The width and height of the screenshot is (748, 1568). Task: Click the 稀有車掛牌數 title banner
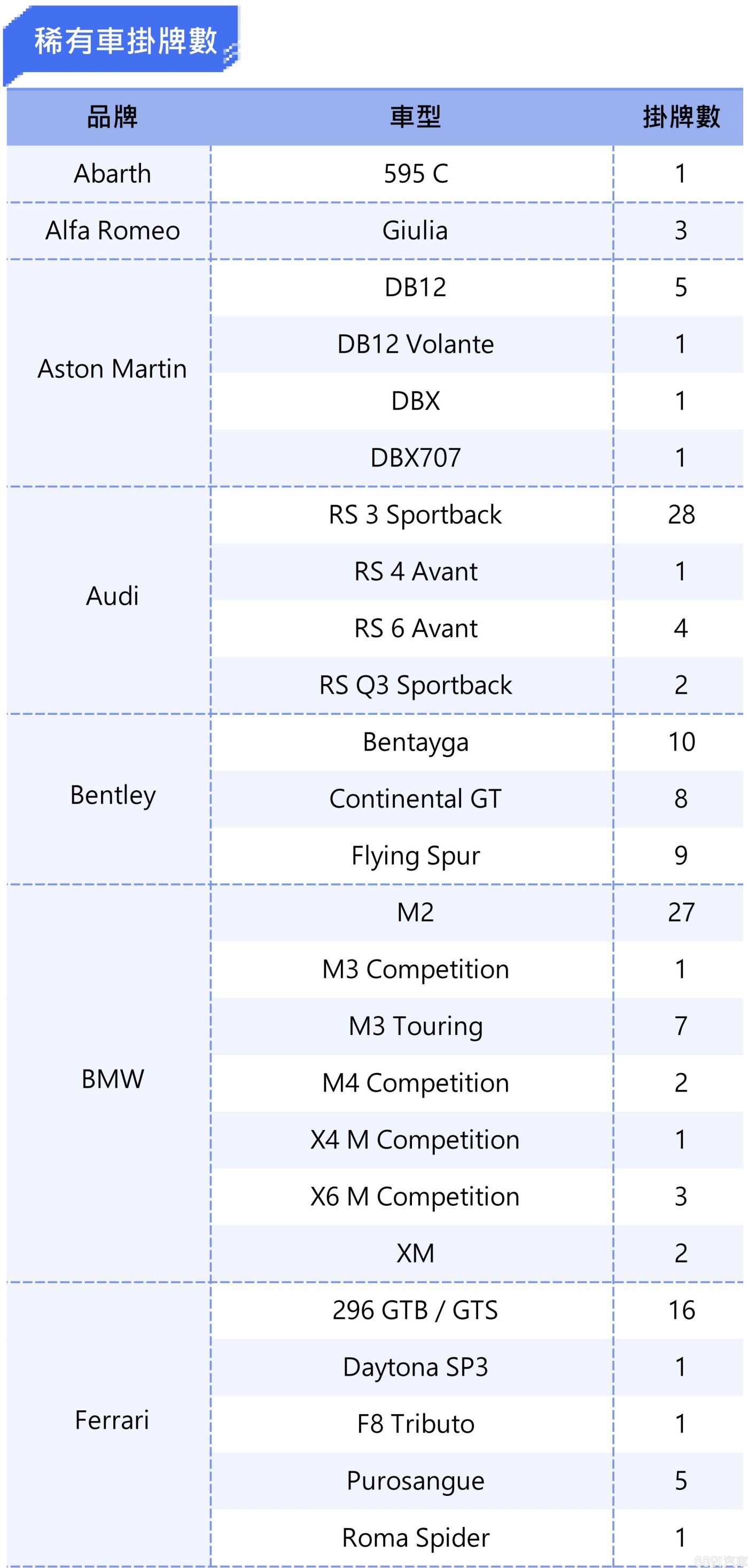125,41
